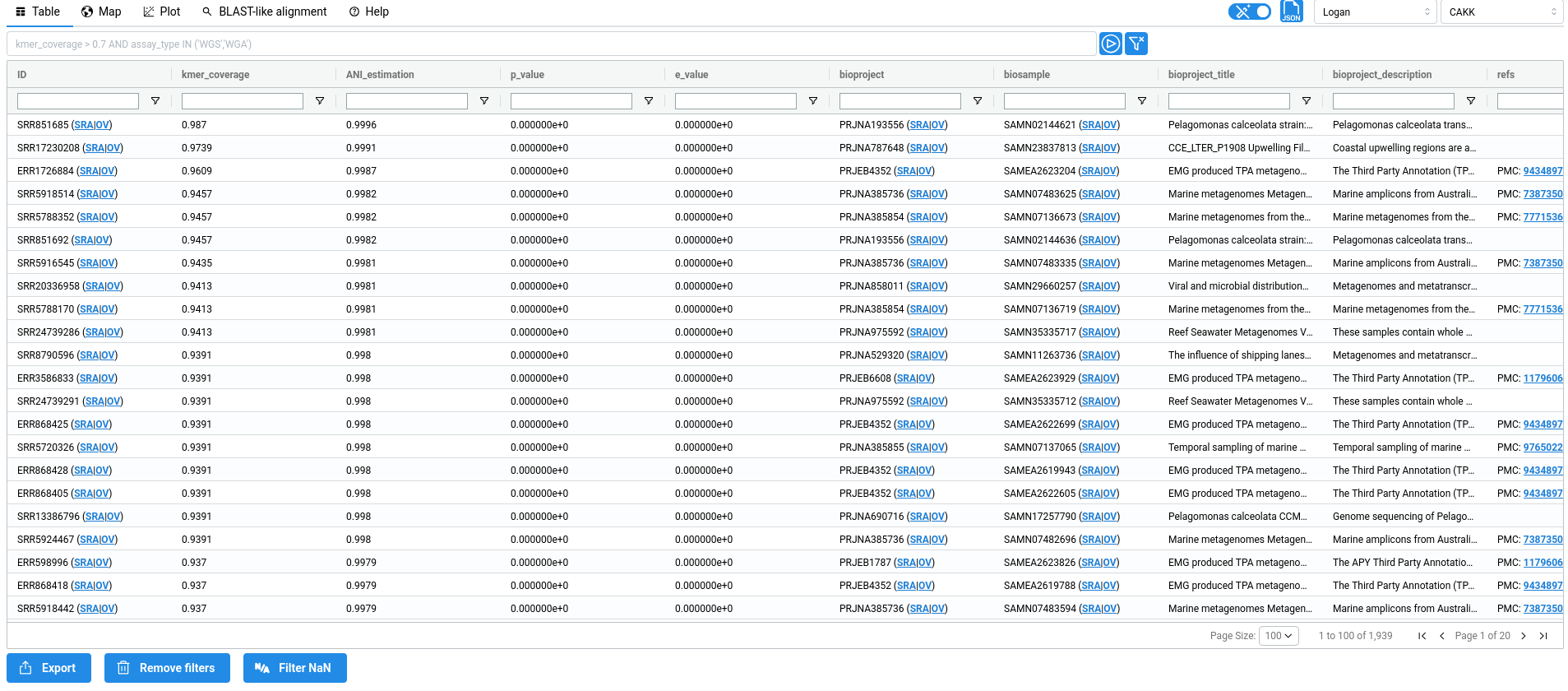The height and width of the screenshot is (691, 1568).
Task: Open filter menu for kmer_coverage column
Action: 320,101
